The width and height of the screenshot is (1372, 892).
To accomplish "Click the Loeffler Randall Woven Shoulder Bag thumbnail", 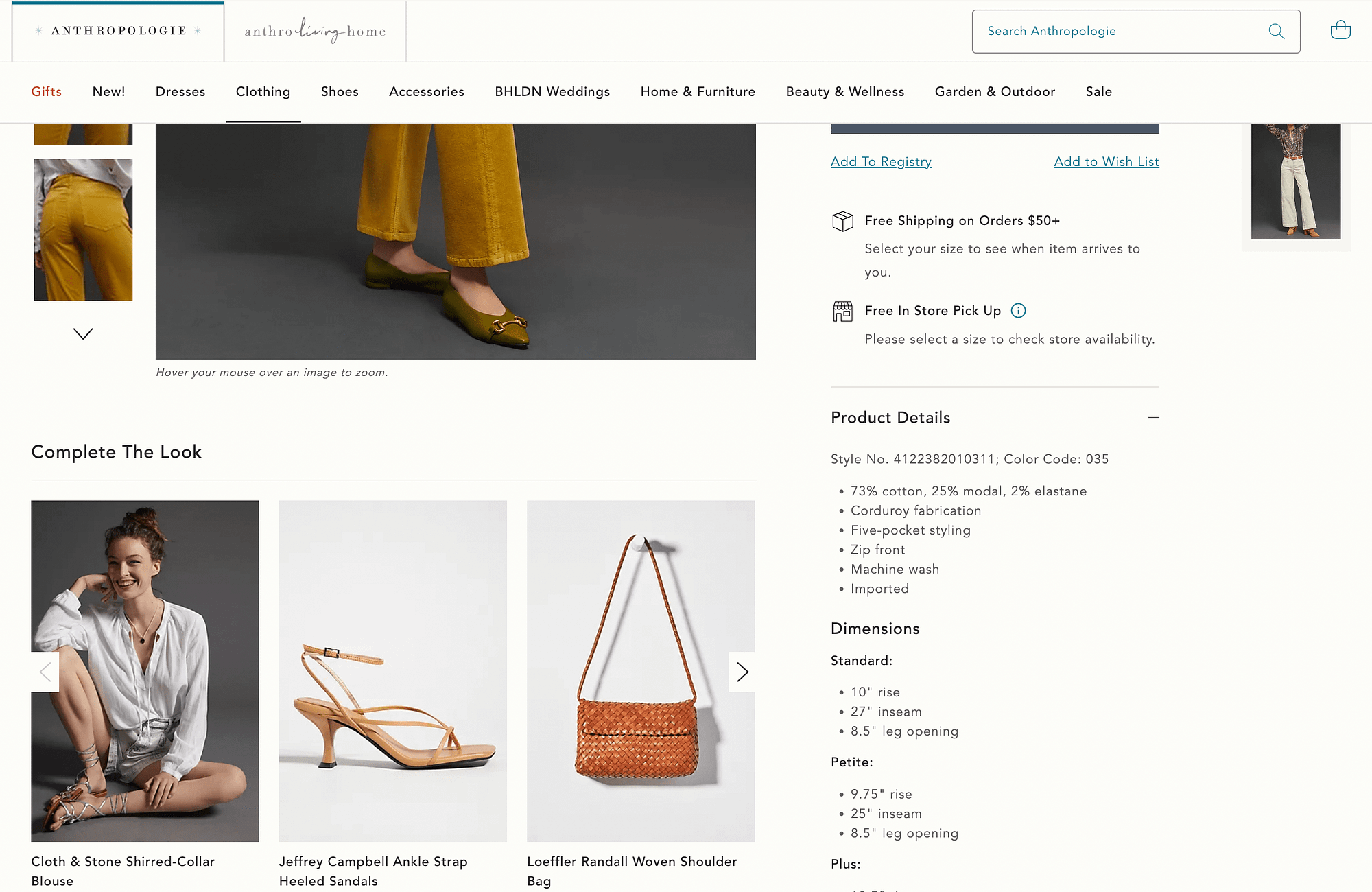I will point(641,671).
